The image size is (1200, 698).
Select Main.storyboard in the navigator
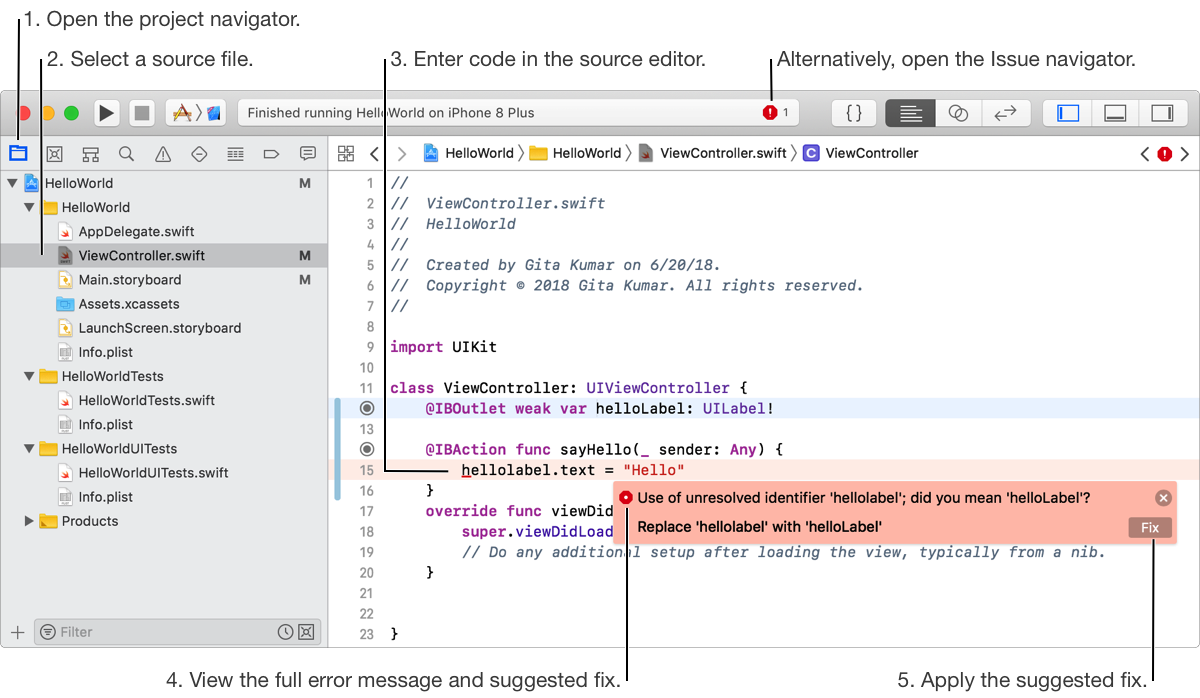(129, 280)
